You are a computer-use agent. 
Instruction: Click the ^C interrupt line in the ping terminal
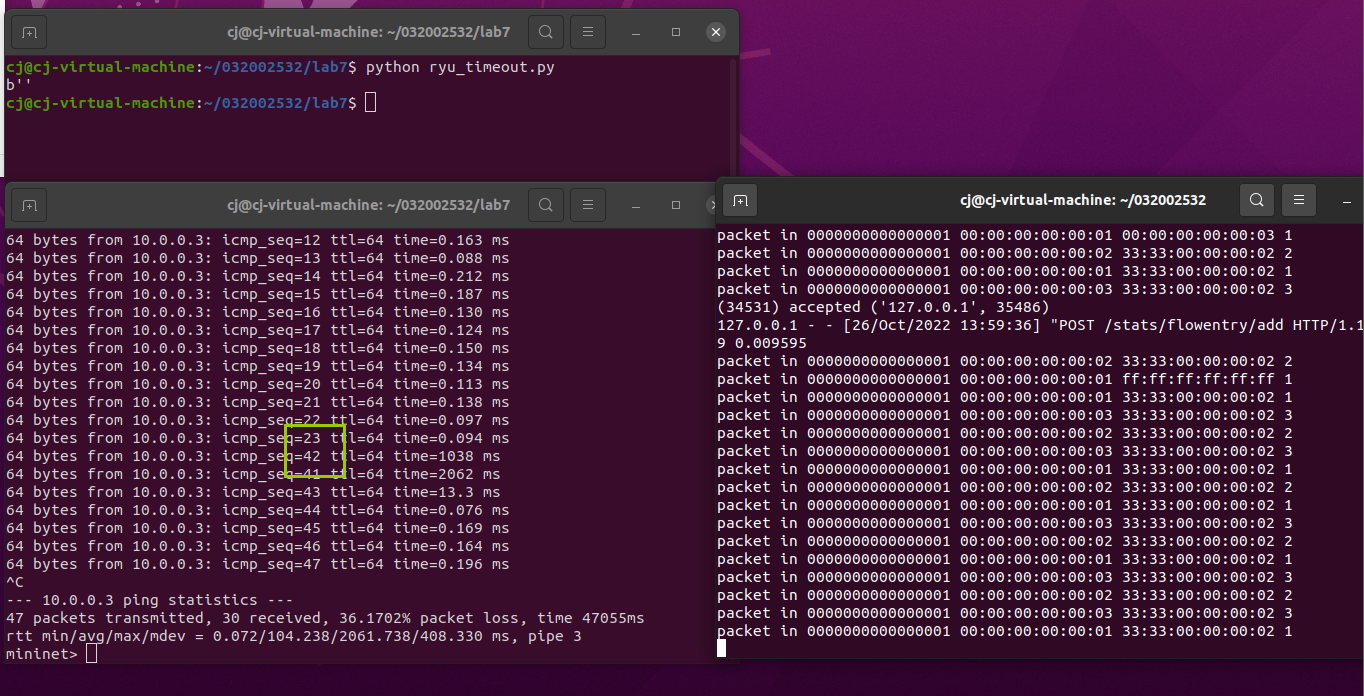(x=14, y=582)
